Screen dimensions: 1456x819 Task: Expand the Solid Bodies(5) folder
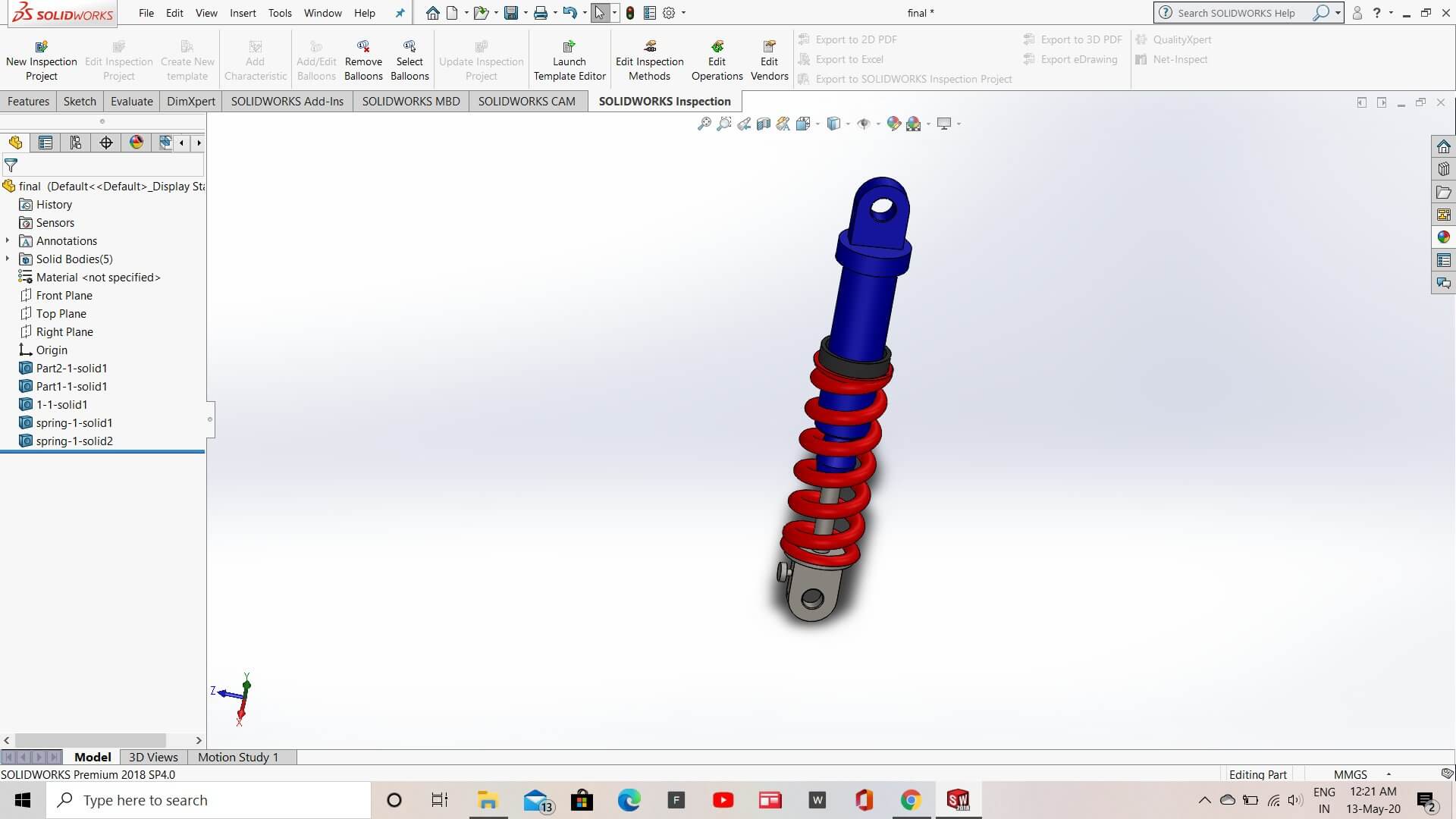8,259
